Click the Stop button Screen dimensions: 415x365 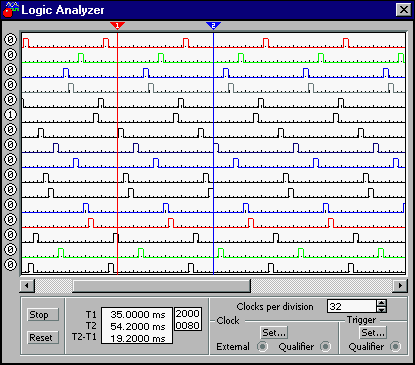43,315
